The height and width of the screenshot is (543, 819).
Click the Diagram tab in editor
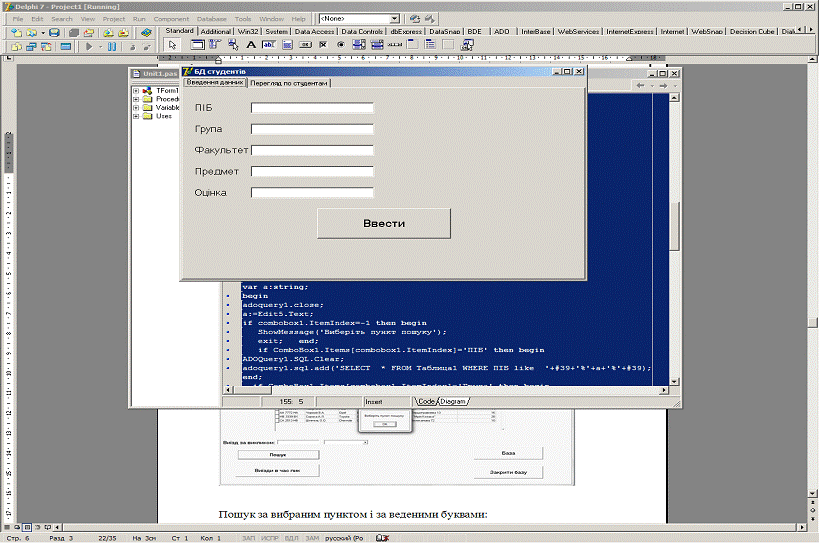(x=453, y=401)
